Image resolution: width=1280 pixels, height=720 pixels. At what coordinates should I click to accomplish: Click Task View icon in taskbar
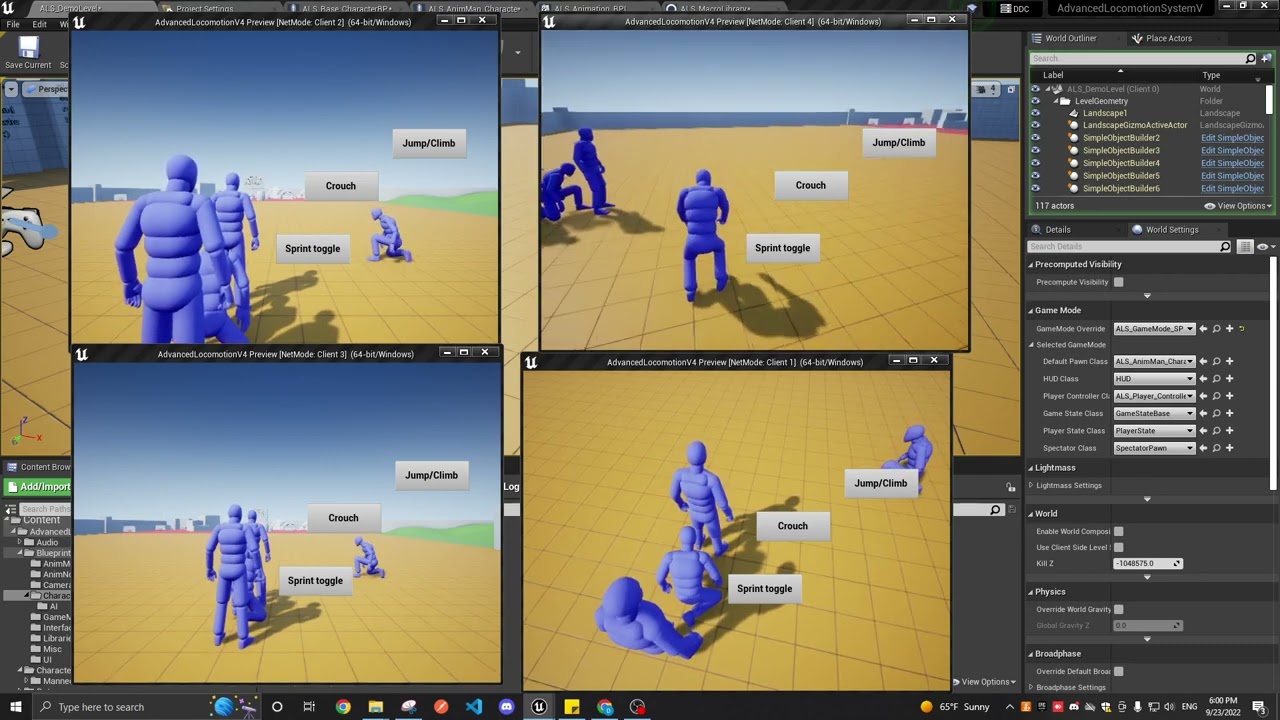pyautogui.click(x=309, y=707)
